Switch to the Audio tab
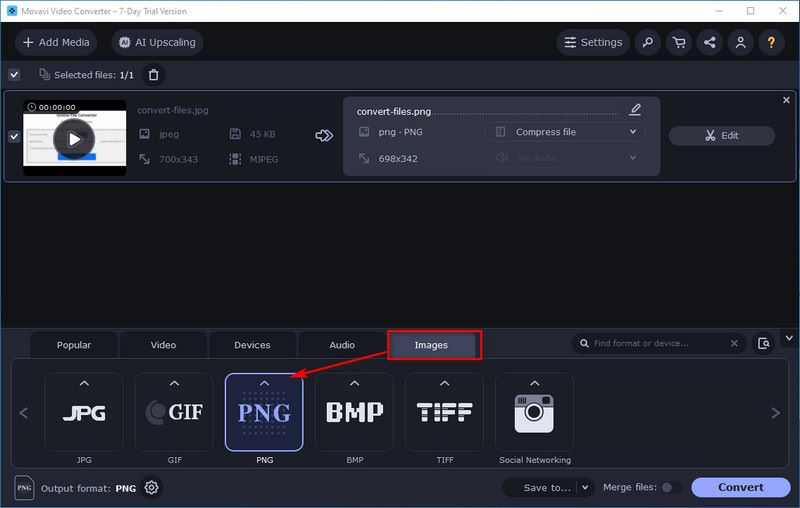This screenshot has height=508, width=800. coord(342,345)
